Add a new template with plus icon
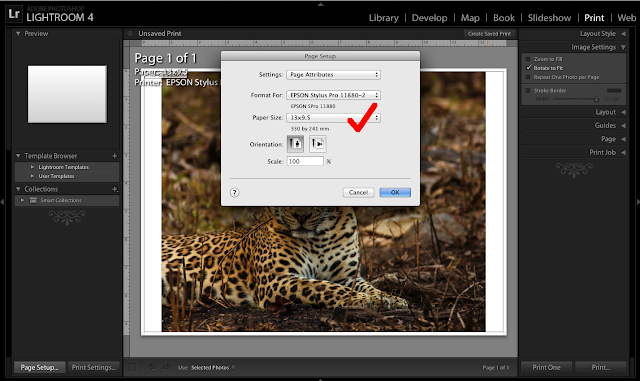 coord(114,156)
